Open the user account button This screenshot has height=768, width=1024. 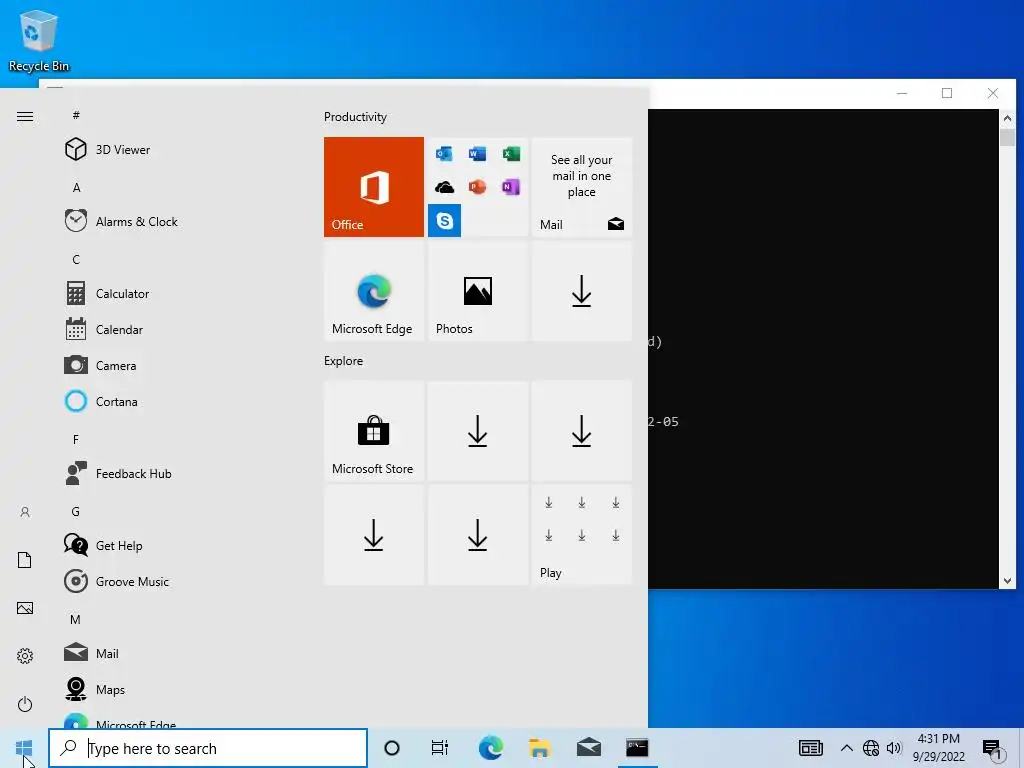click(25, 512)
